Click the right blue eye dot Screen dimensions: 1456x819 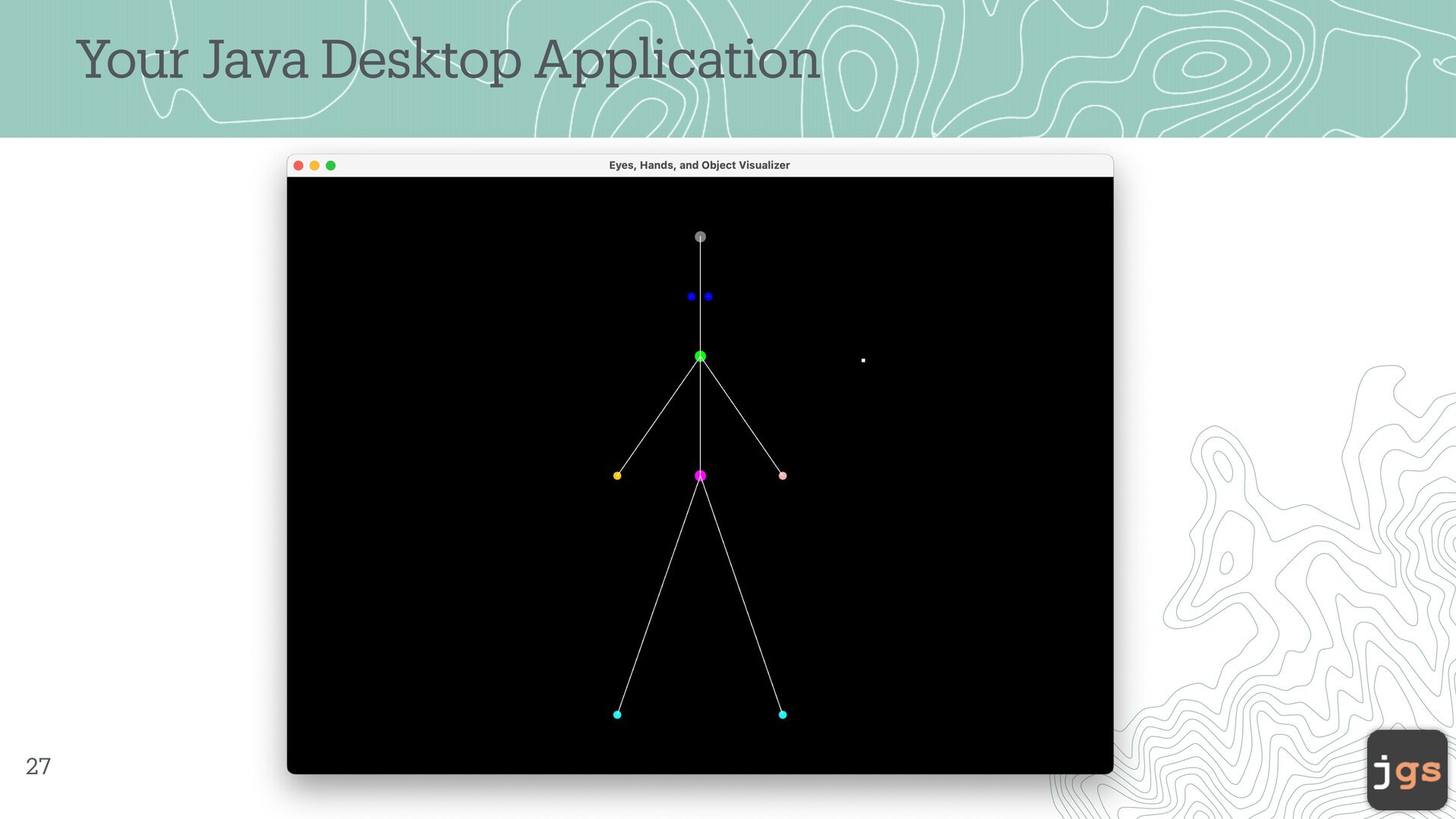point(708,297)
